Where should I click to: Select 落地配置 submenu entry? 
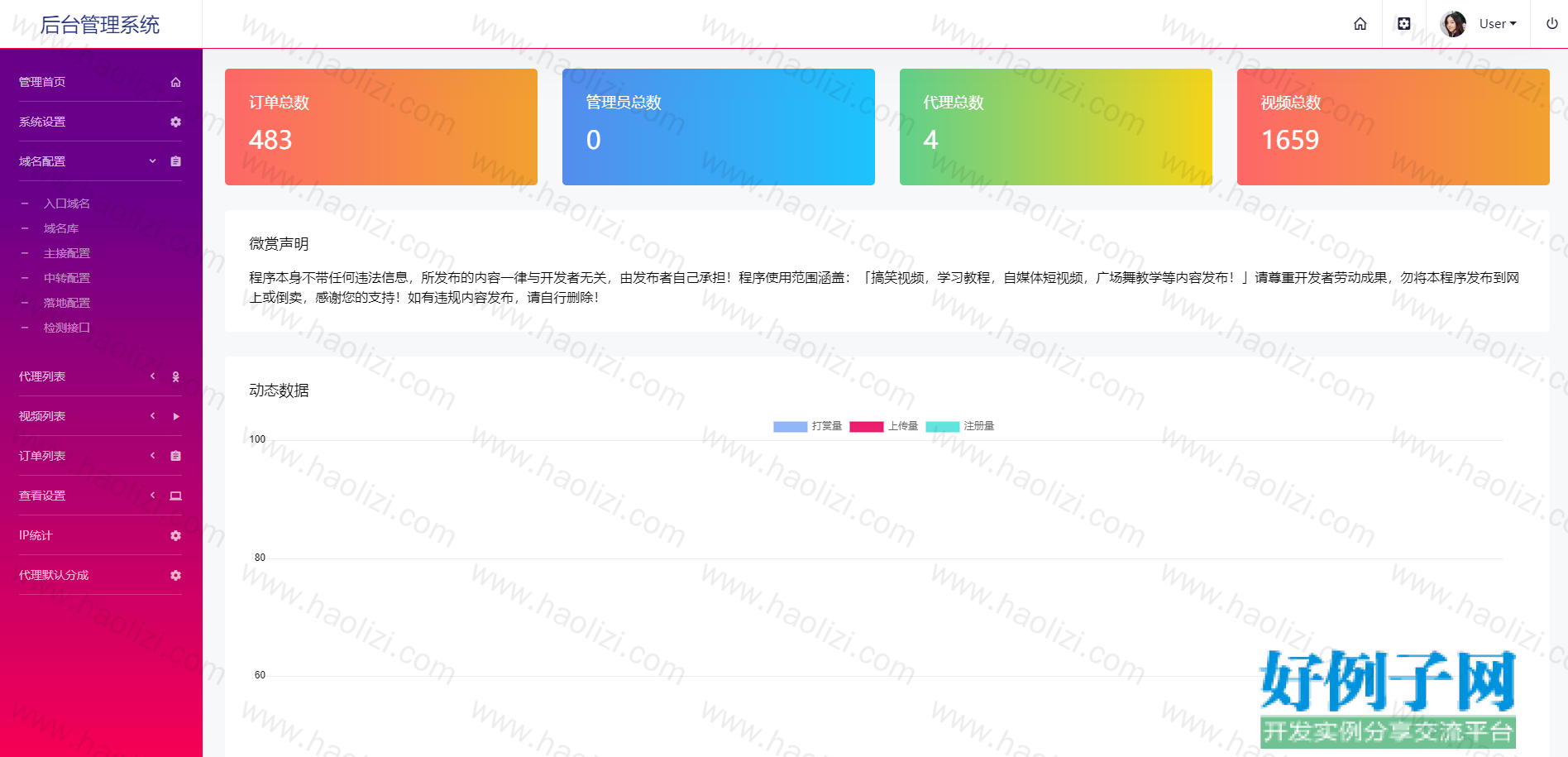click(67, 303)
